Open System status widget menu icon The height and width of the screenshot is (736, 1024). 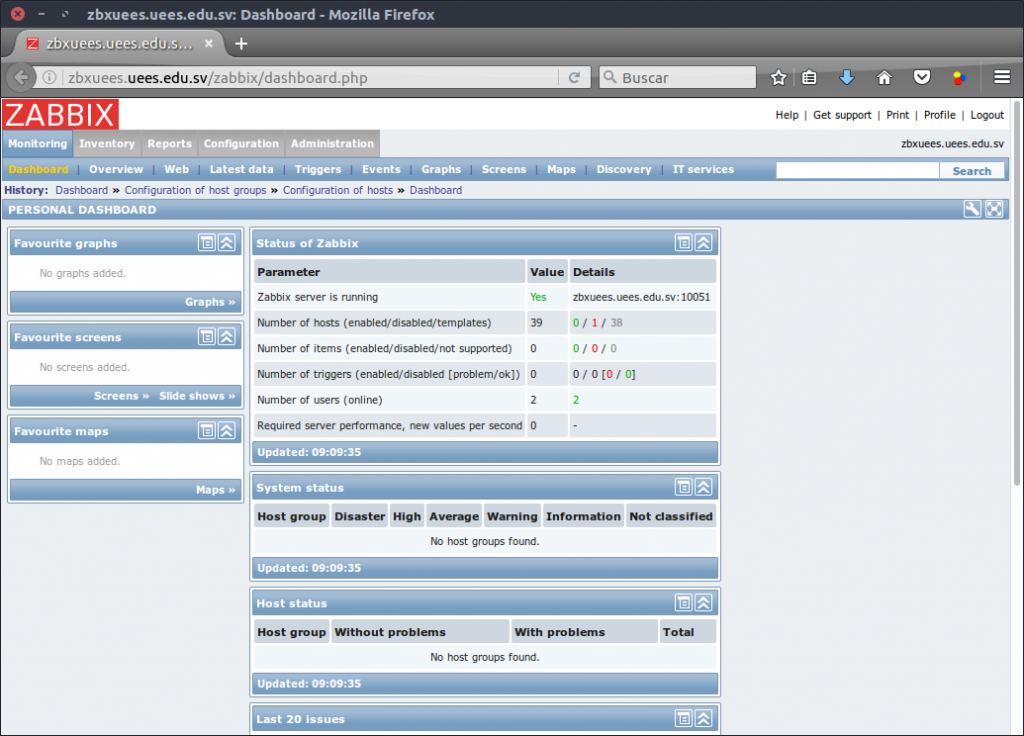pos(684,487)
